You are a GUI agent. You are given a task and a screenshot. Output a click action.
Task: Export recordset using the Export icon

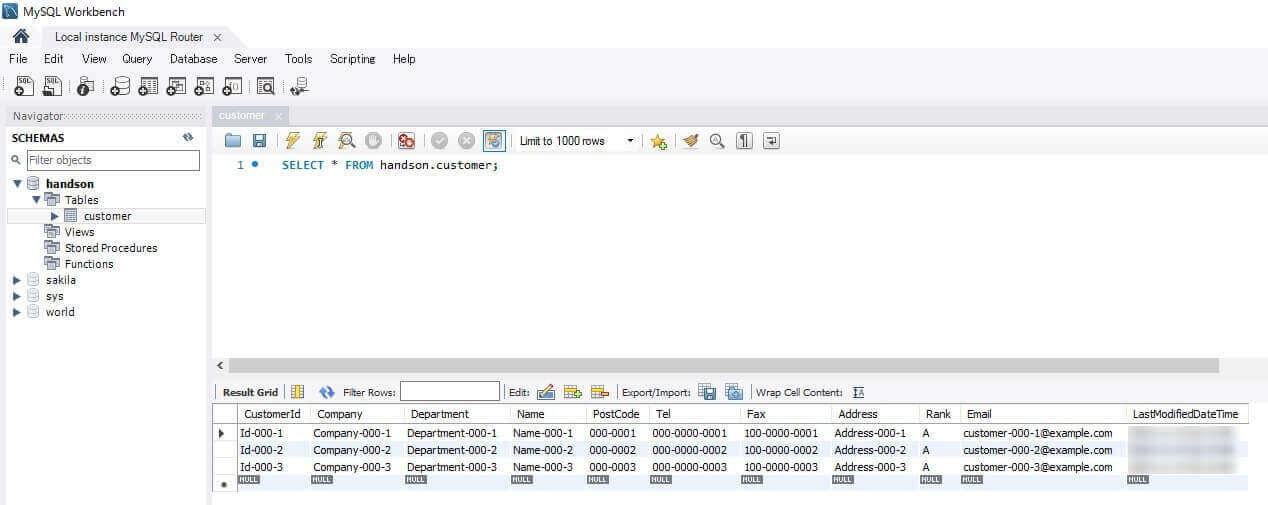(x=707, y=392)
